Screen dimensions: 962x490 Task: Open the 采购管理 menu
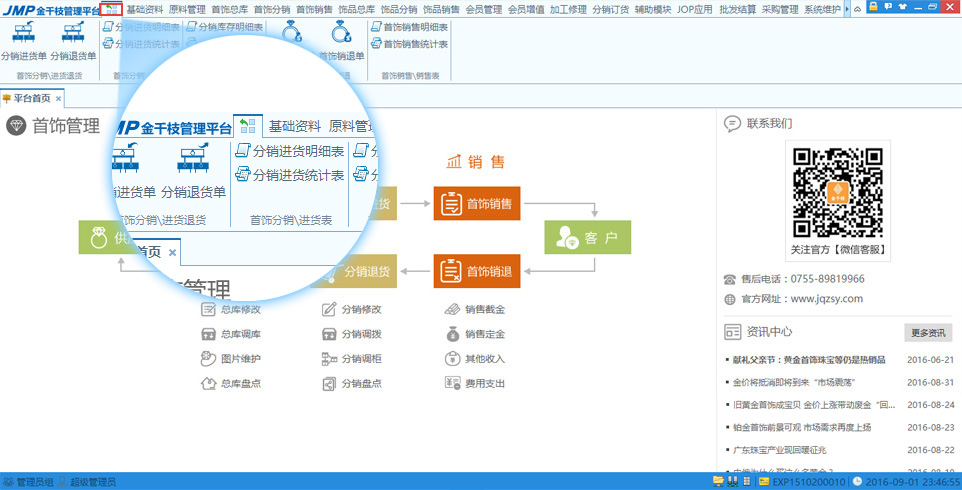point(780,9)
